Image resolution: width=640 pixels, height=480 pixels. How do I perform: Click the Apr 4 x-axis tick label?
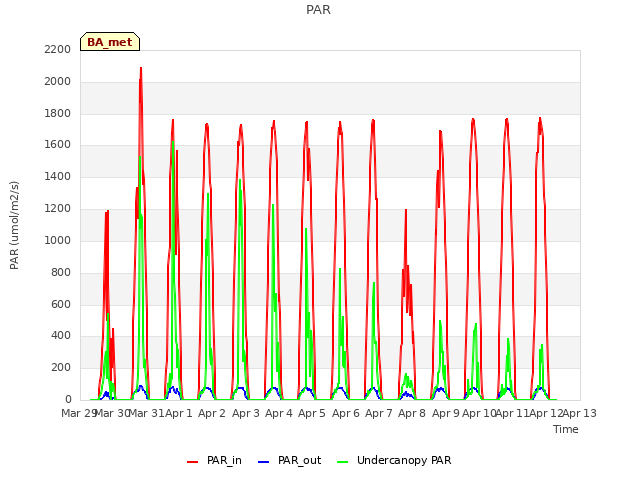click(x=279, y=413)
